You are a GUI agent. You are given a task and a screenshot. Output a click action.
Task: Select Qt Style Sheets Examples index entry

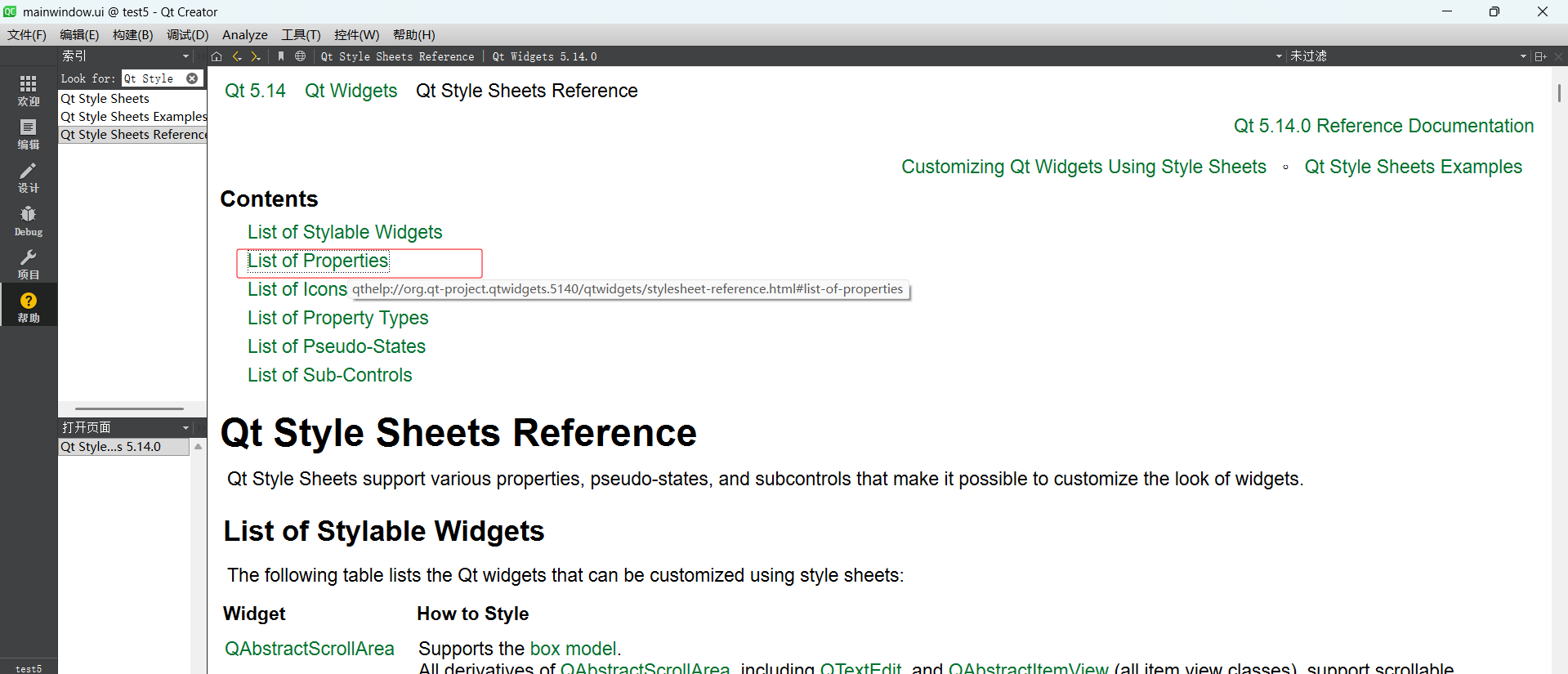132,117
